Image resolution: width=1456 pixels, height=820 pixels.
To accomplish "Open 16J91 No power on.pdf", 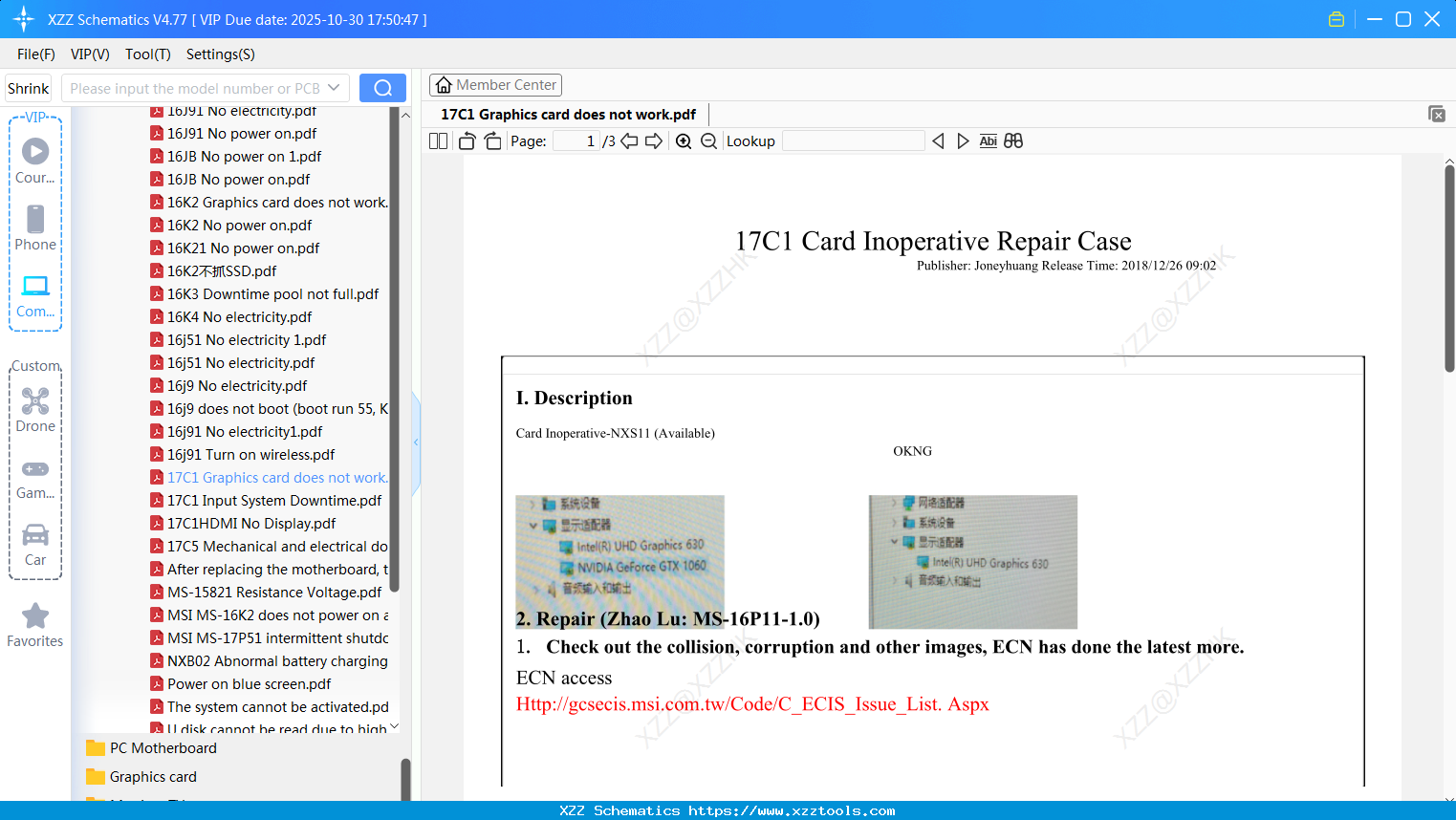I will 242,134.
